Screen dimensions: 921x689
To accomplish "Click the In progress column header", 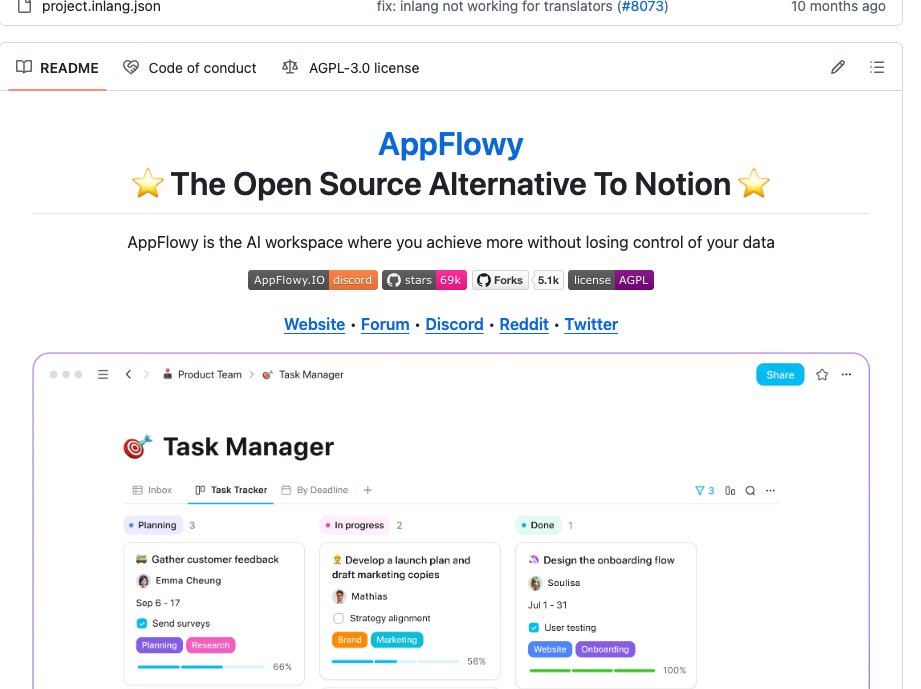I will coord(355,525).
